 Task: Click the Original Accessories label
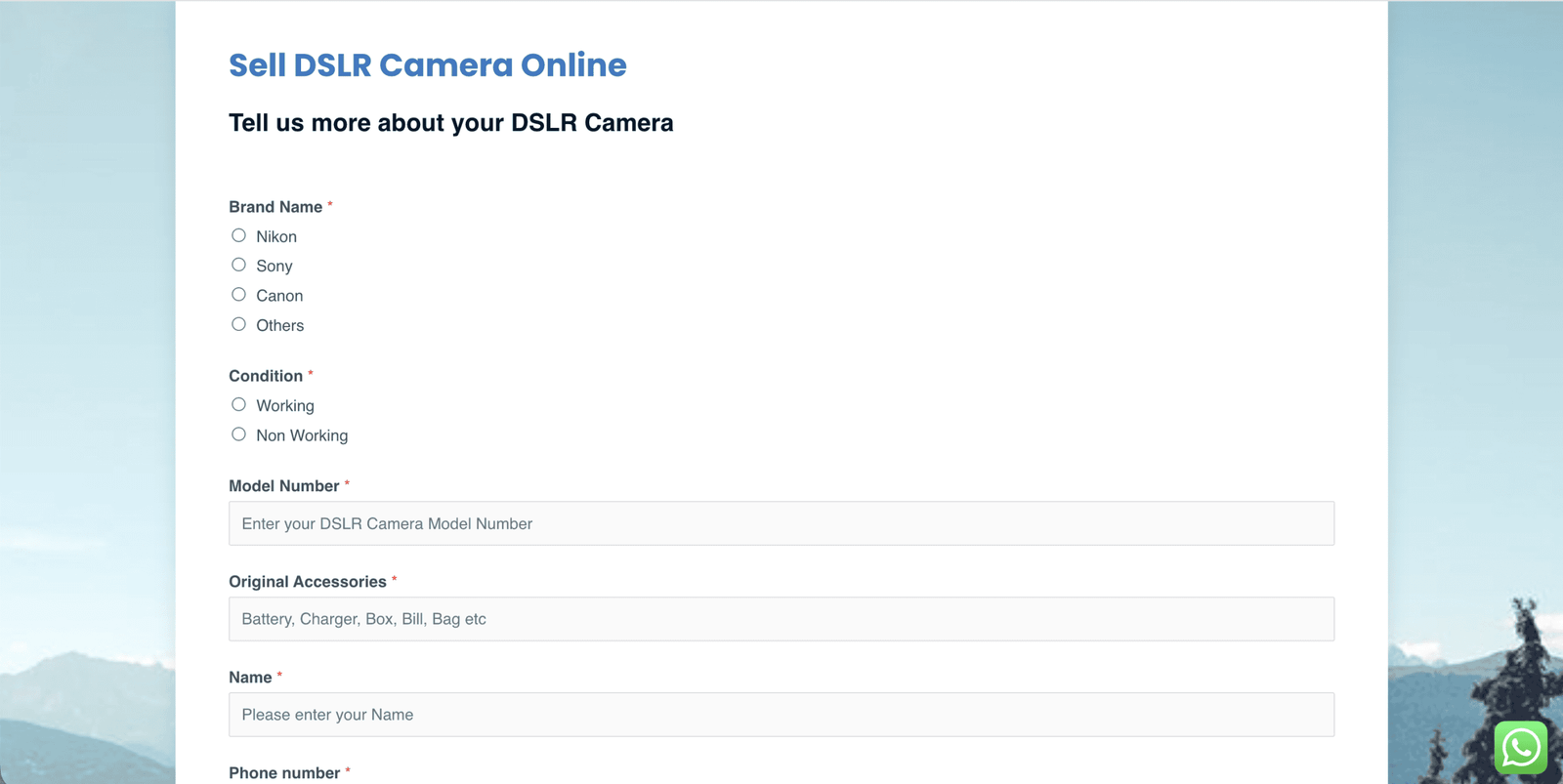point(308,582)
